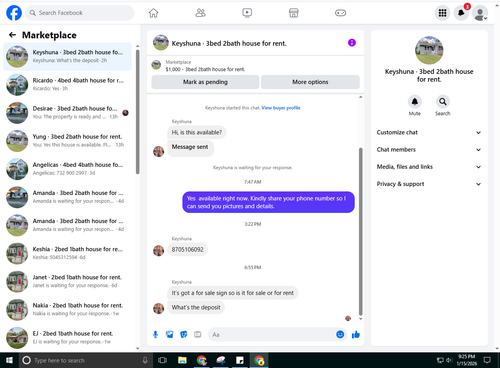Open Keshia 2bed 1bath conversation
Viewport: 500px width, 368px height.
[68, 253]
